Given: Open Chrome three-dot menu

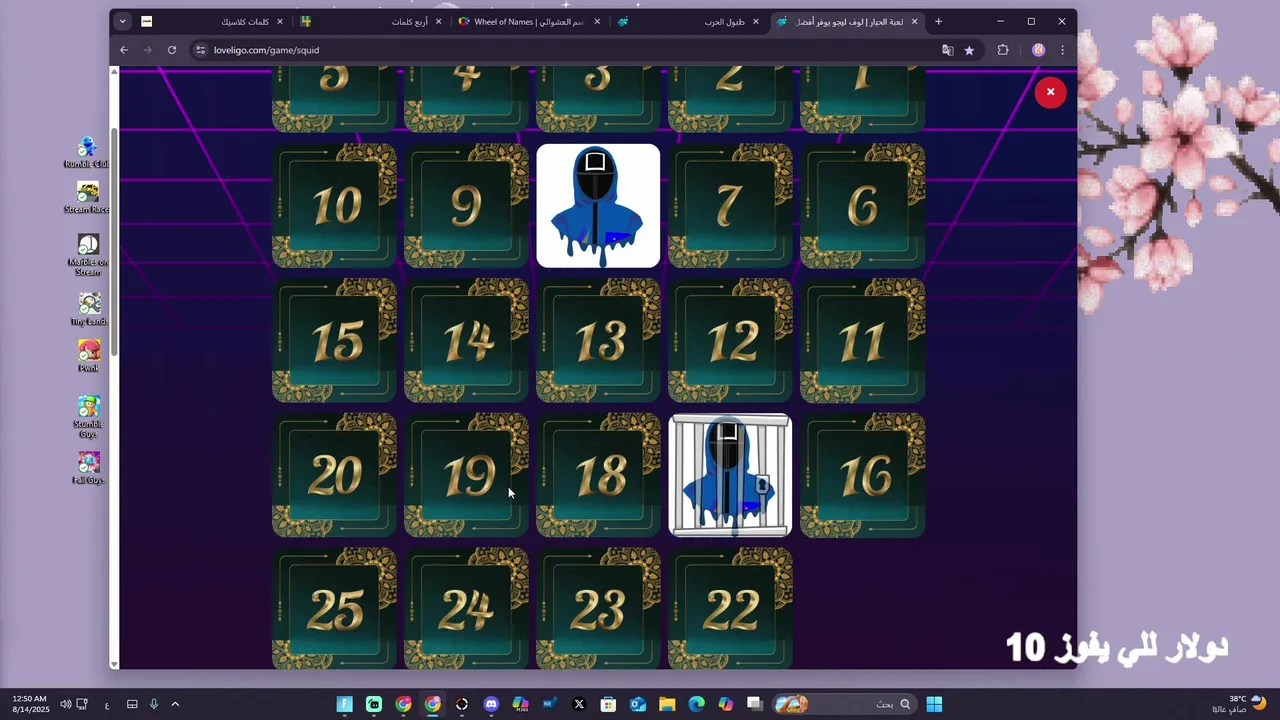Looking at the screenshot, I should click(1062, 50).
